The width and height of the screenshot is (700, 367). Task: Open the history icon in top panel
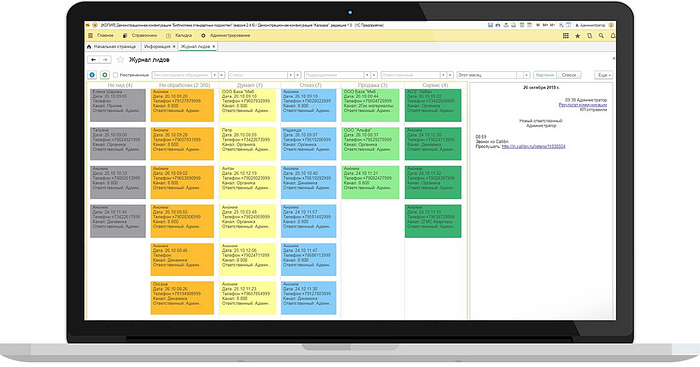point(589,36)
